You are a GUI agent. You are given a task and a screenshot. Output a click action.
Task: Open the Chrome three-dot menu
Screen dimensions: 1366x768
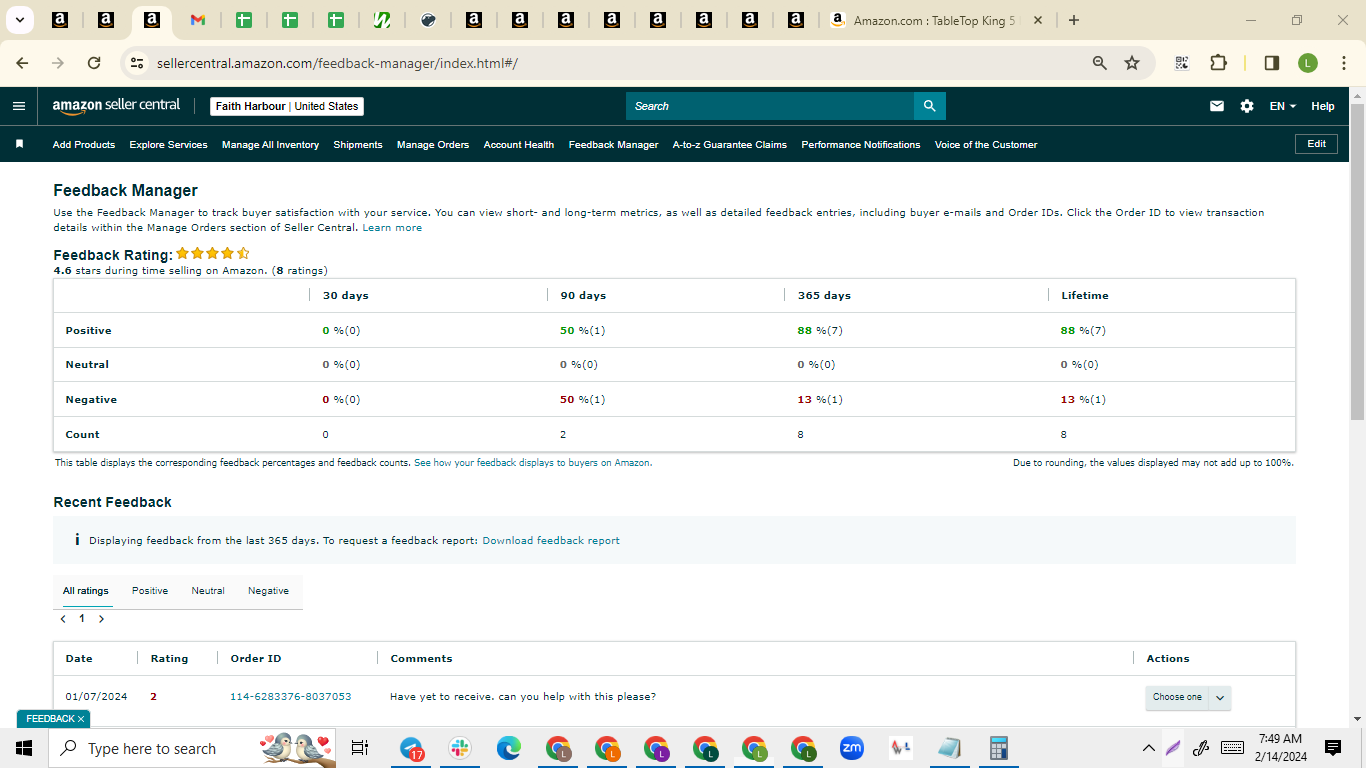click(1342, 63)
